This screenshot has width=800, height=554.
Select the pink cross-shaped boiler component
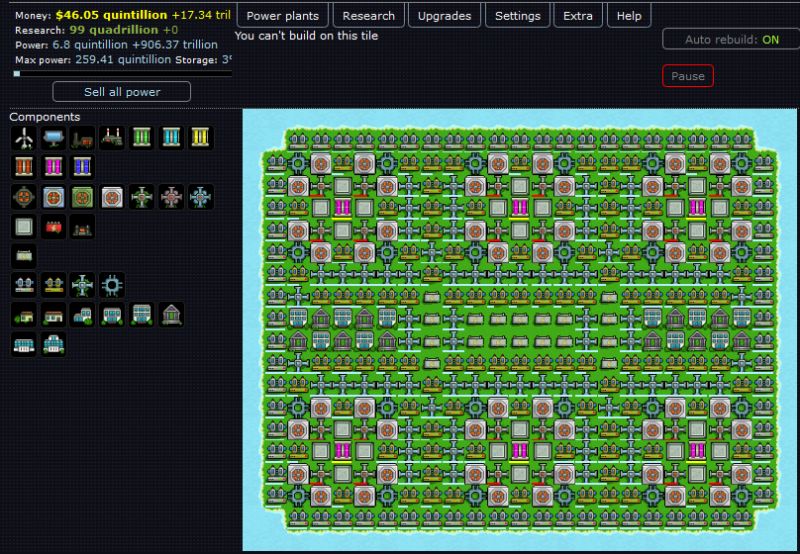click(171, 197)
